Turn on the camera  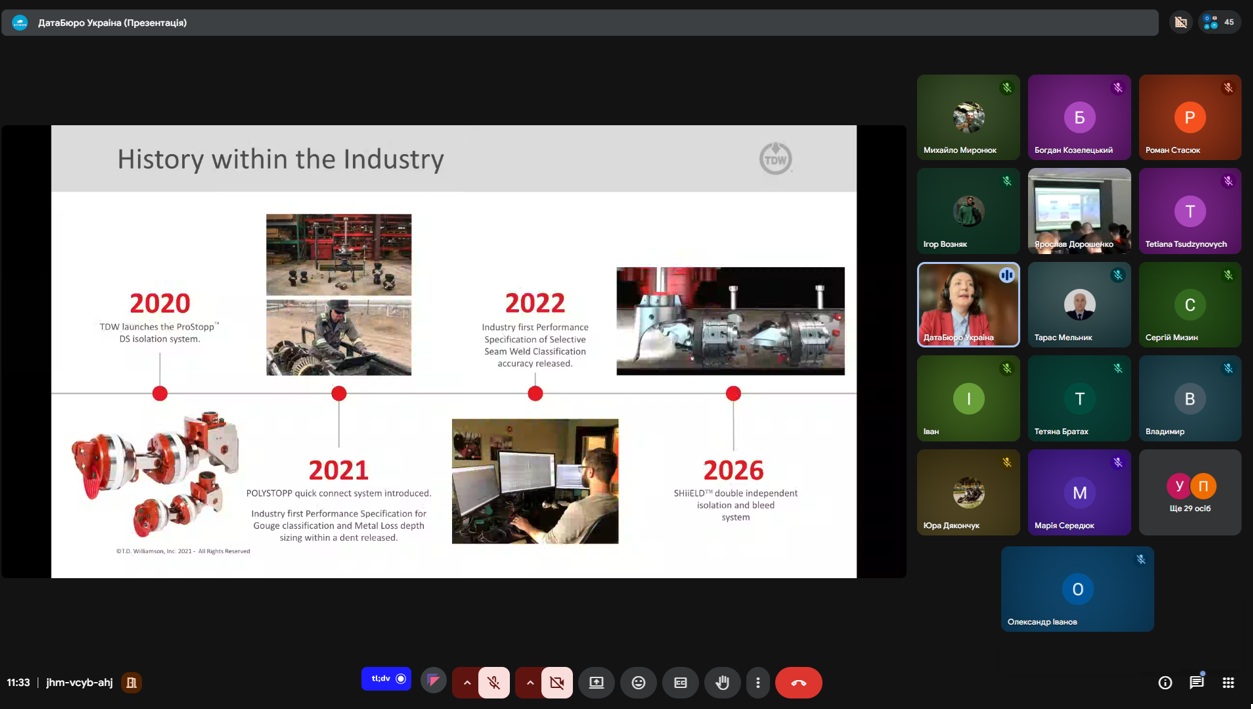pyautogui.click(x=557, y=682)
